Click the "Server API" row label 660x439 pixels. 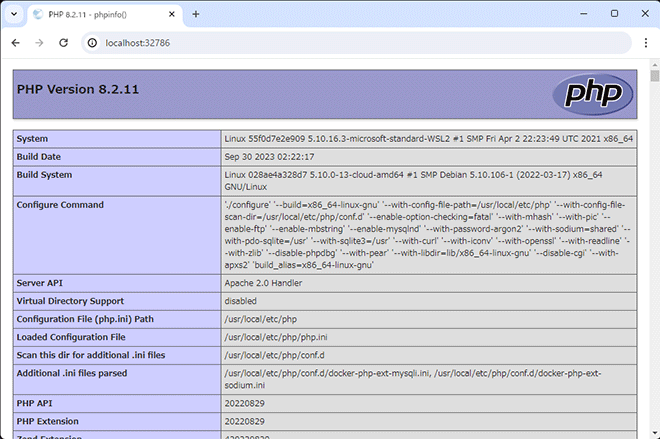[x=40, y=283]
